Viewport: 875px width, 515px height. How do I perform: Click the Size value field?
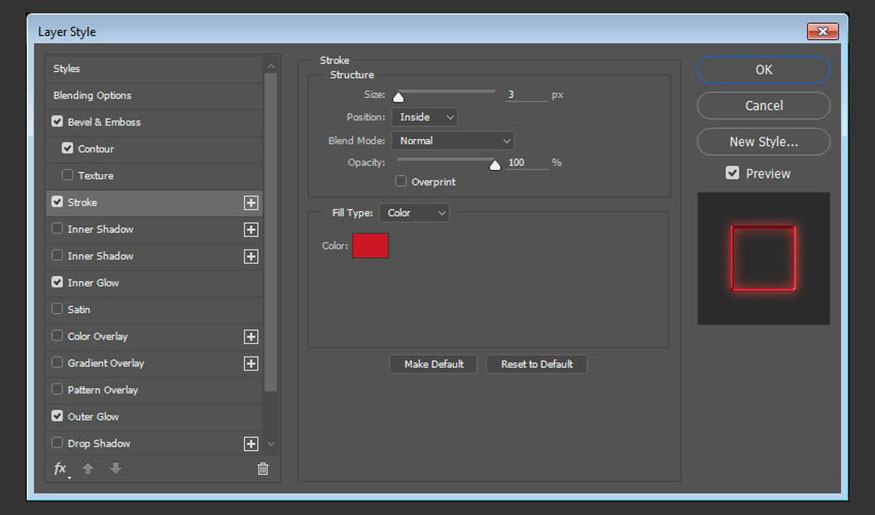[527, 95]
